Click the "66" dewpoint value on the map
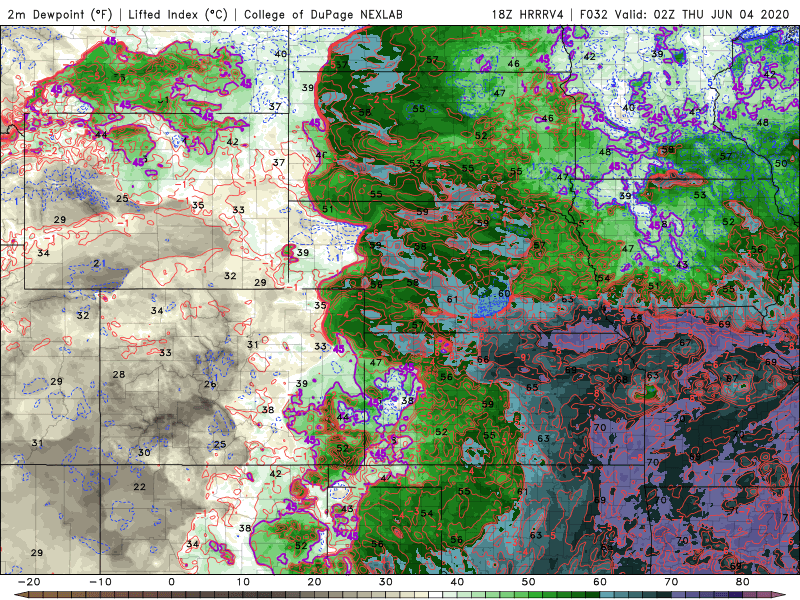This screenshot has height=600, width=800. (x=483, y=360)
